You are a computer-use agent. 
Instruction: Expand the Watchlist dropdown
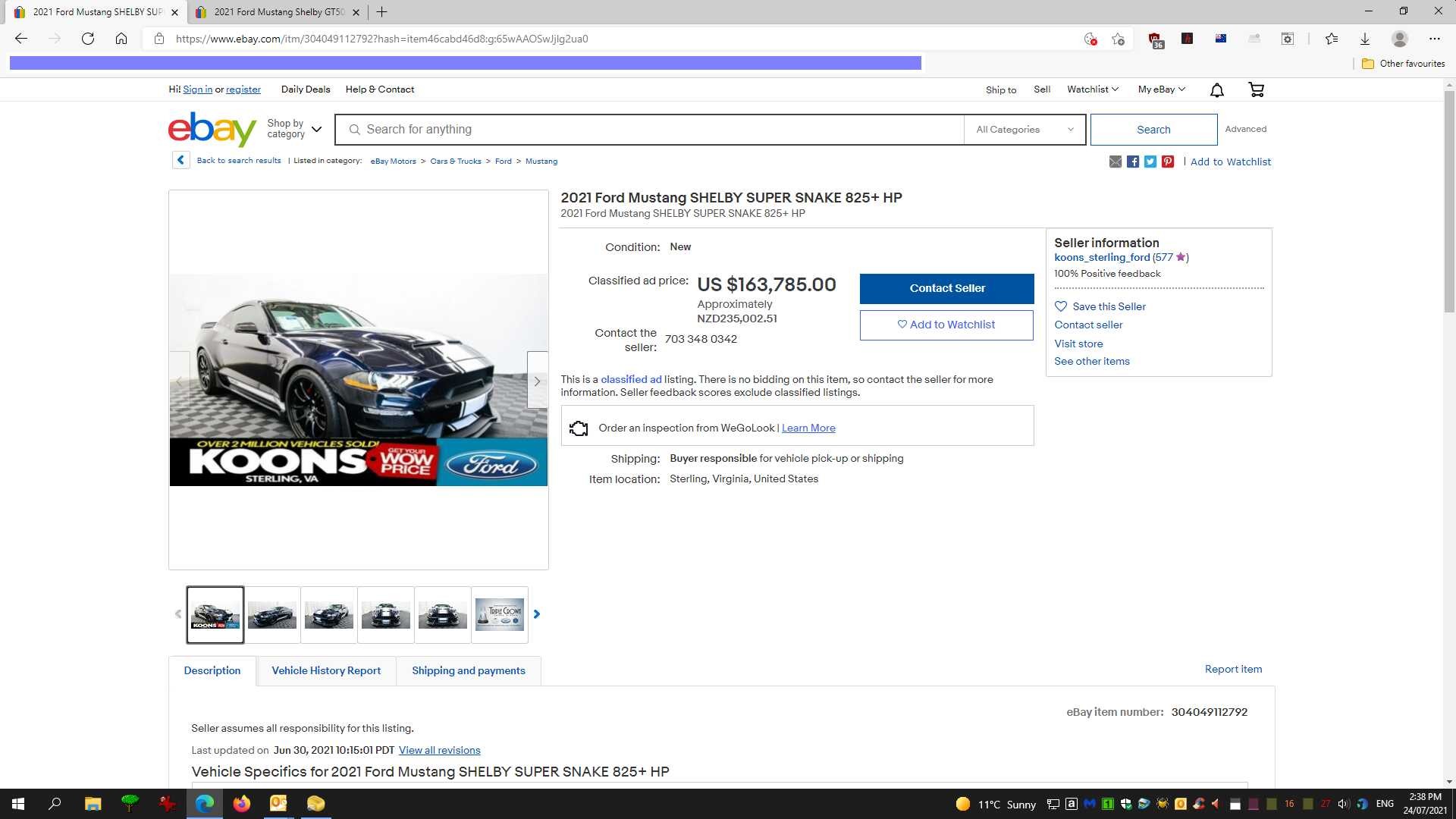pyautogui.click(x=1092, y=89)
